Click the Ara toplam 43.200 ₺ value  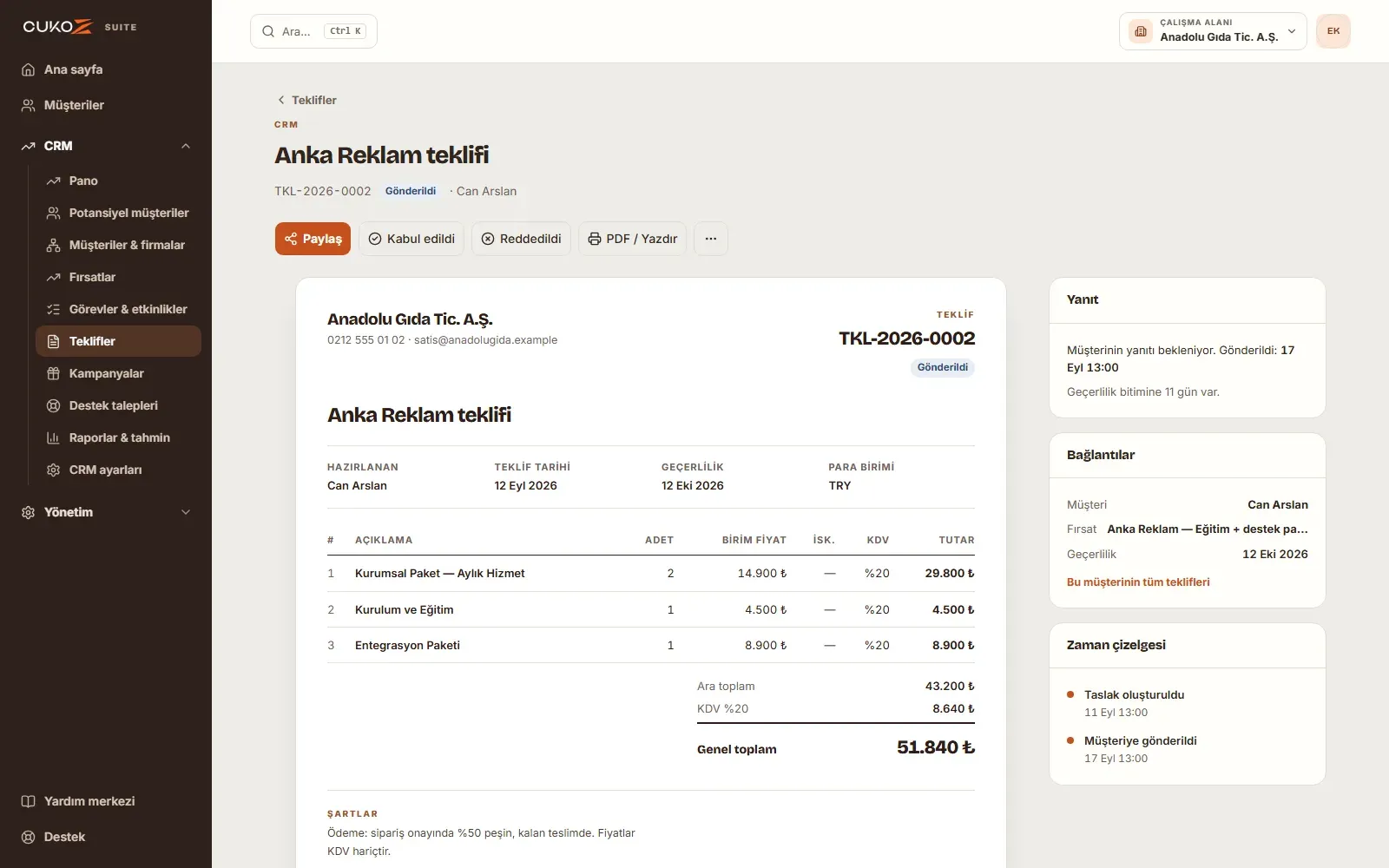point(950,686)
